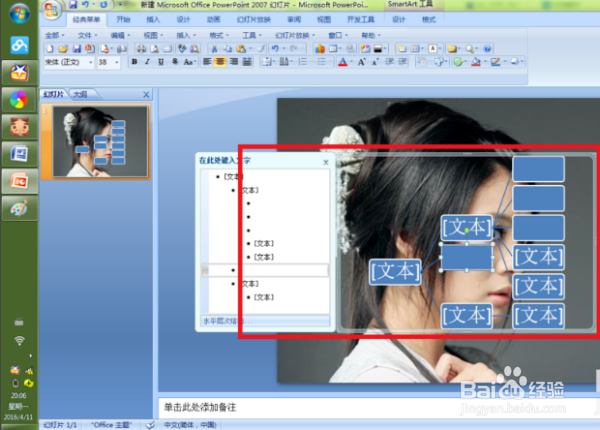Click the New document icon in toolbar
Image resolution: width=600 pixels, height=430 pixels.
pyautogui.click(x=50, y=49)
